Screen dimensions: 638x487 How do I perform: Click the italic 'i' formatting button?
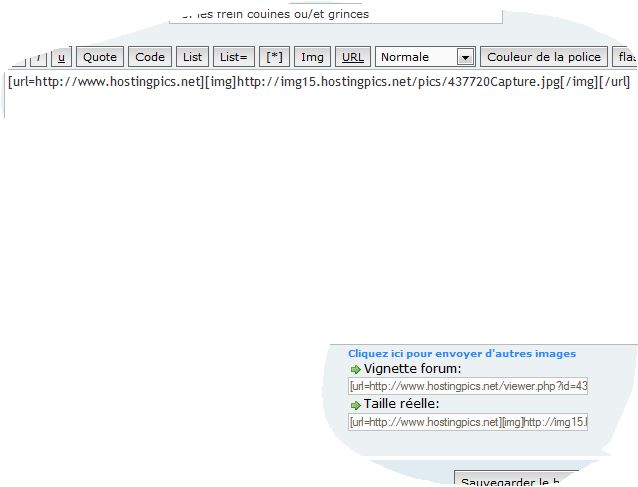(38, 57)
